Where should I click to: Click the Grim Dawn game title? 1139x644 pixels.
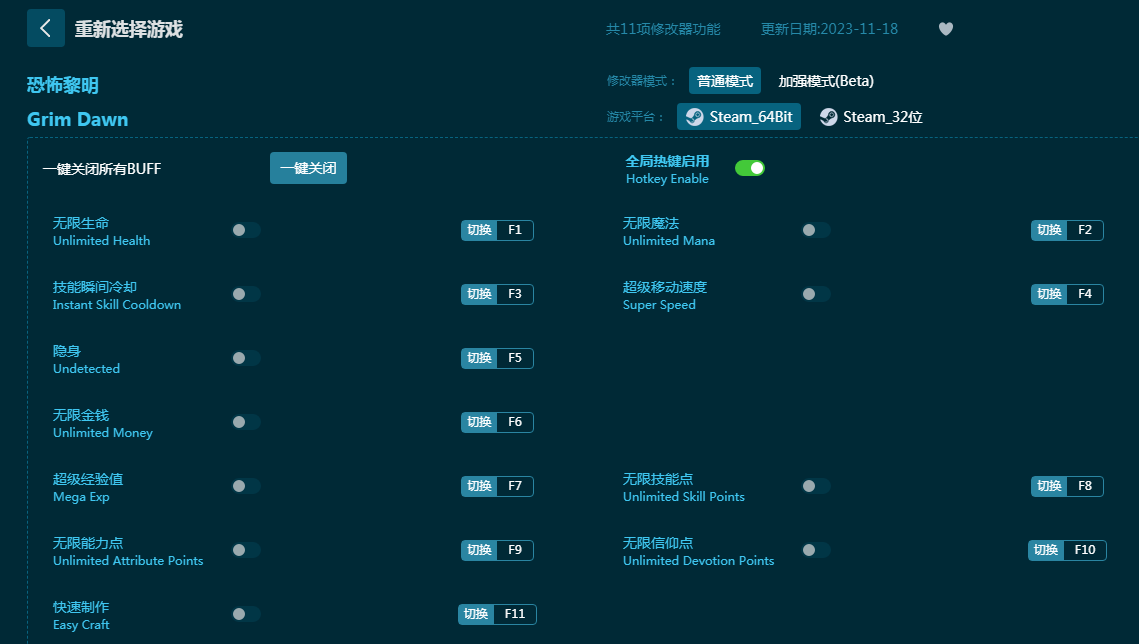point(78,119)
